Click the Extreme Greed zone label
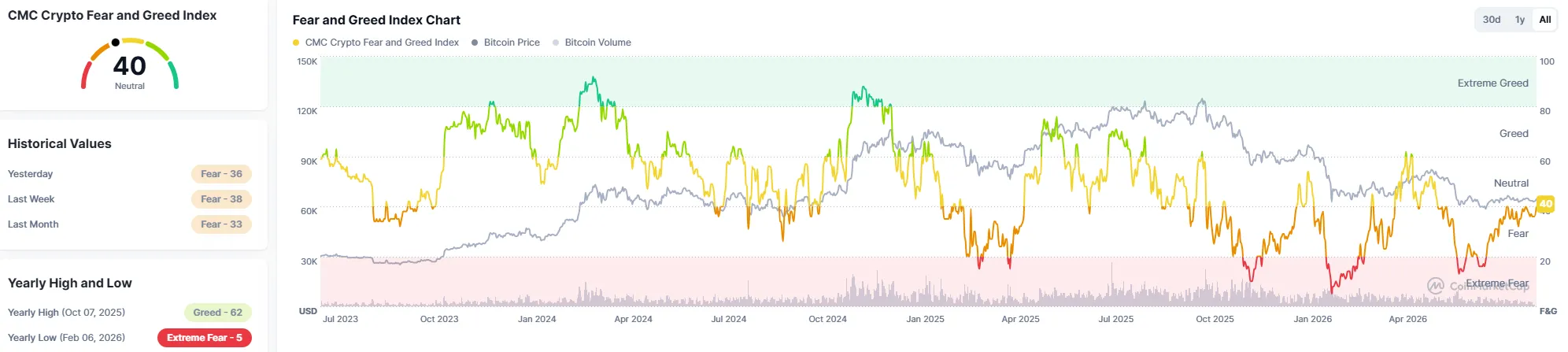Image resolution: width=1568 pixels, height=352 pixels. (1492, 83)
